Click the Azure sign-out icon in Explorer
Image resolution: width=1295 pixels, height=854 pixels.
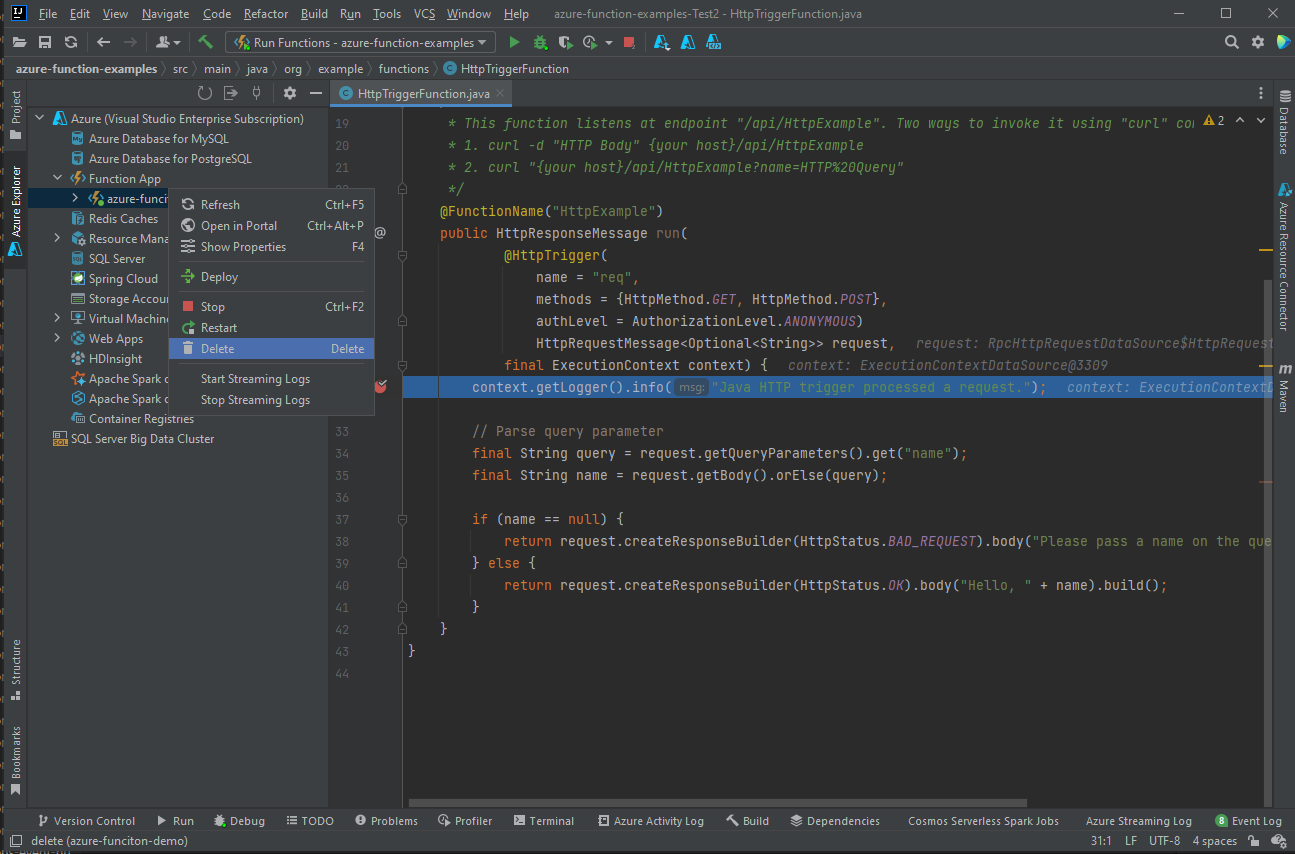pos(231,93)
